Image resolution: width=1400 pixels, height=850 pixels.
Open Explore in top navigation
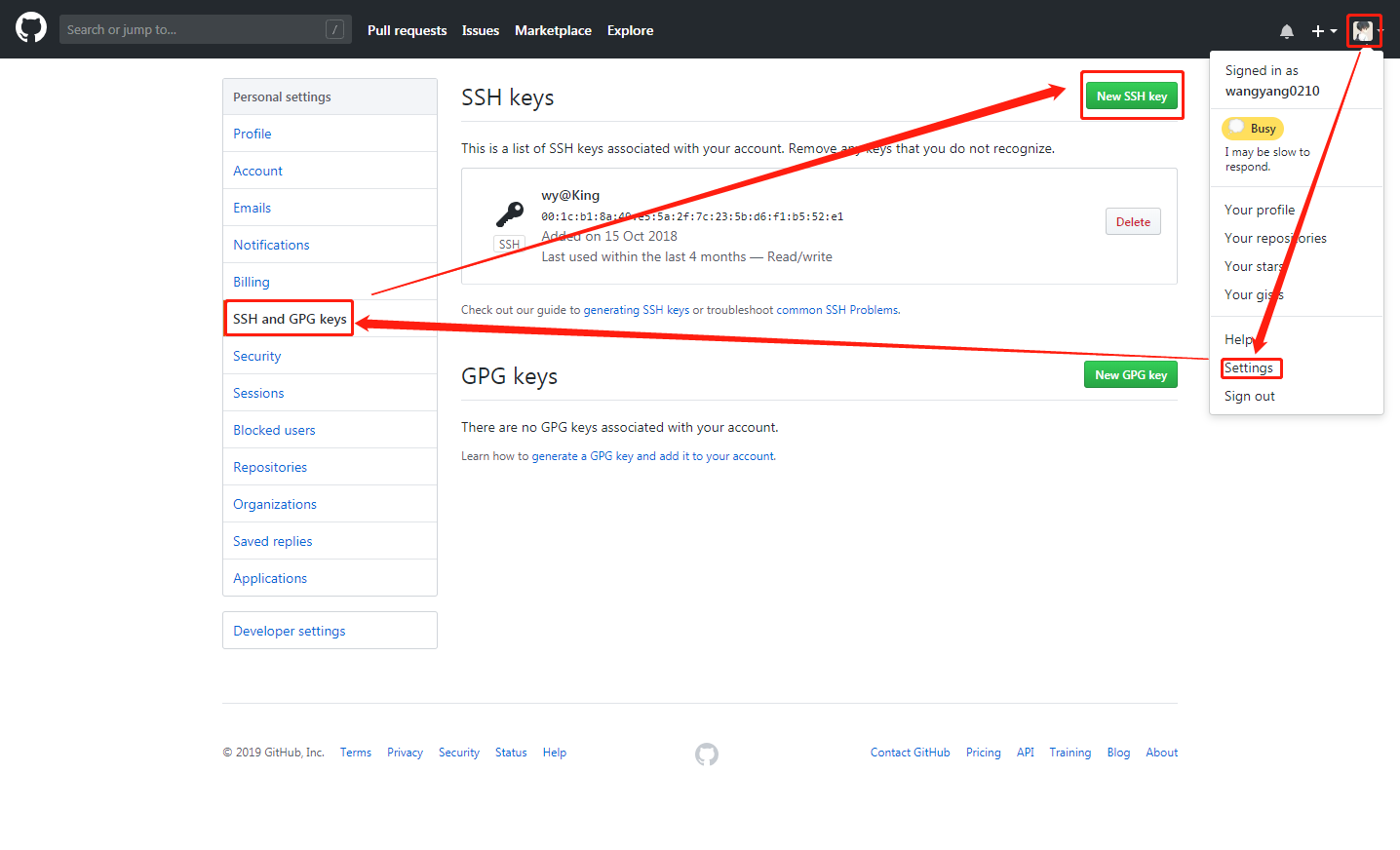pyautogui.click(x=630, y=30)
